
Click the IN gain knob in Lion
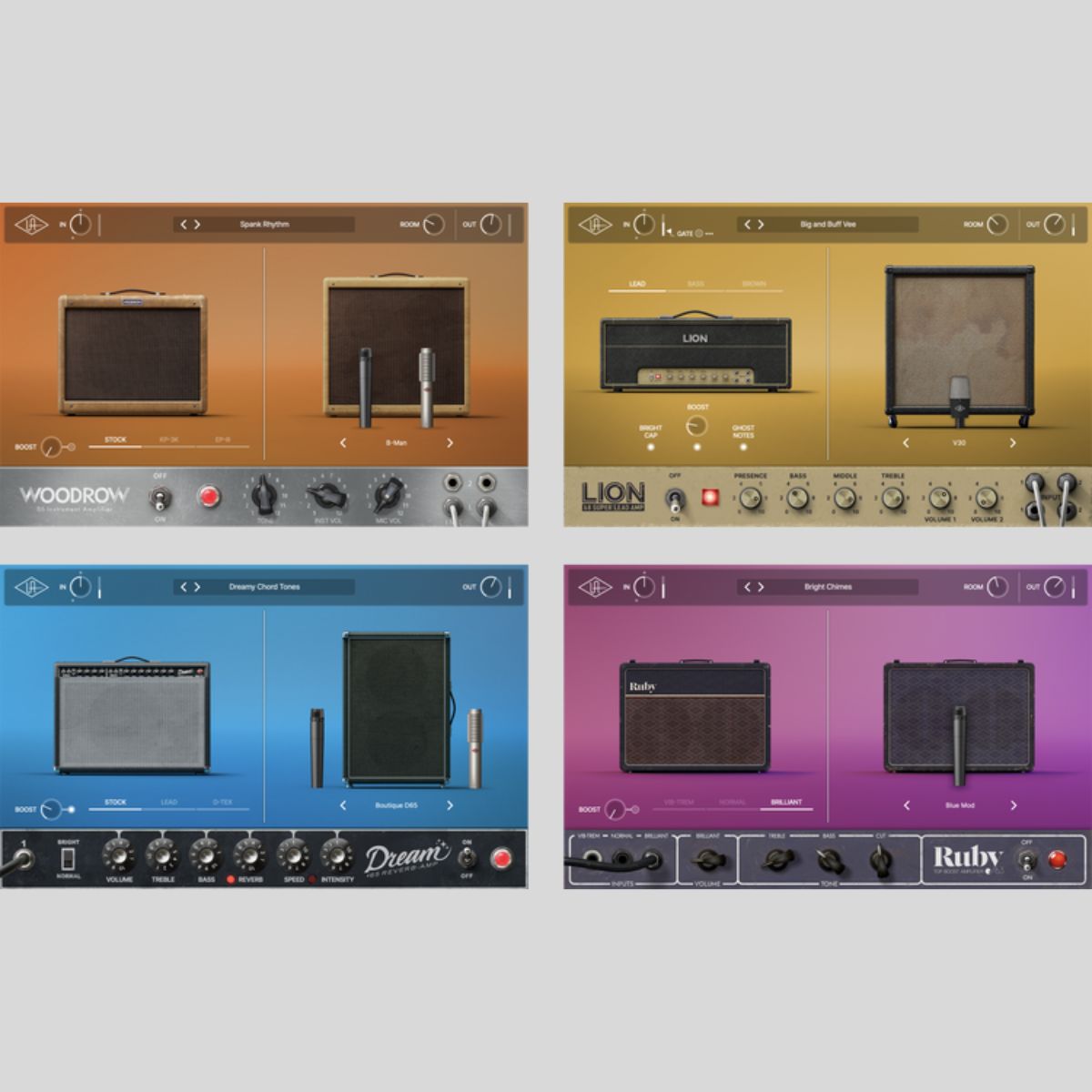645,225
